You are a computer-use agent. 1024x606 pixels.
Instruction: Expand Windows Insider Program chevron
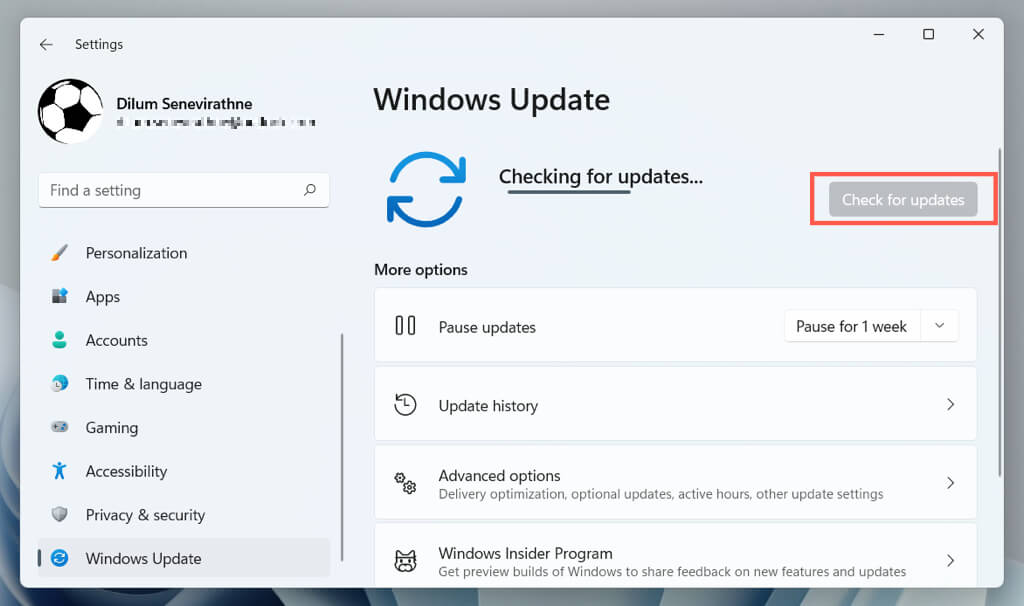point(951,560)
